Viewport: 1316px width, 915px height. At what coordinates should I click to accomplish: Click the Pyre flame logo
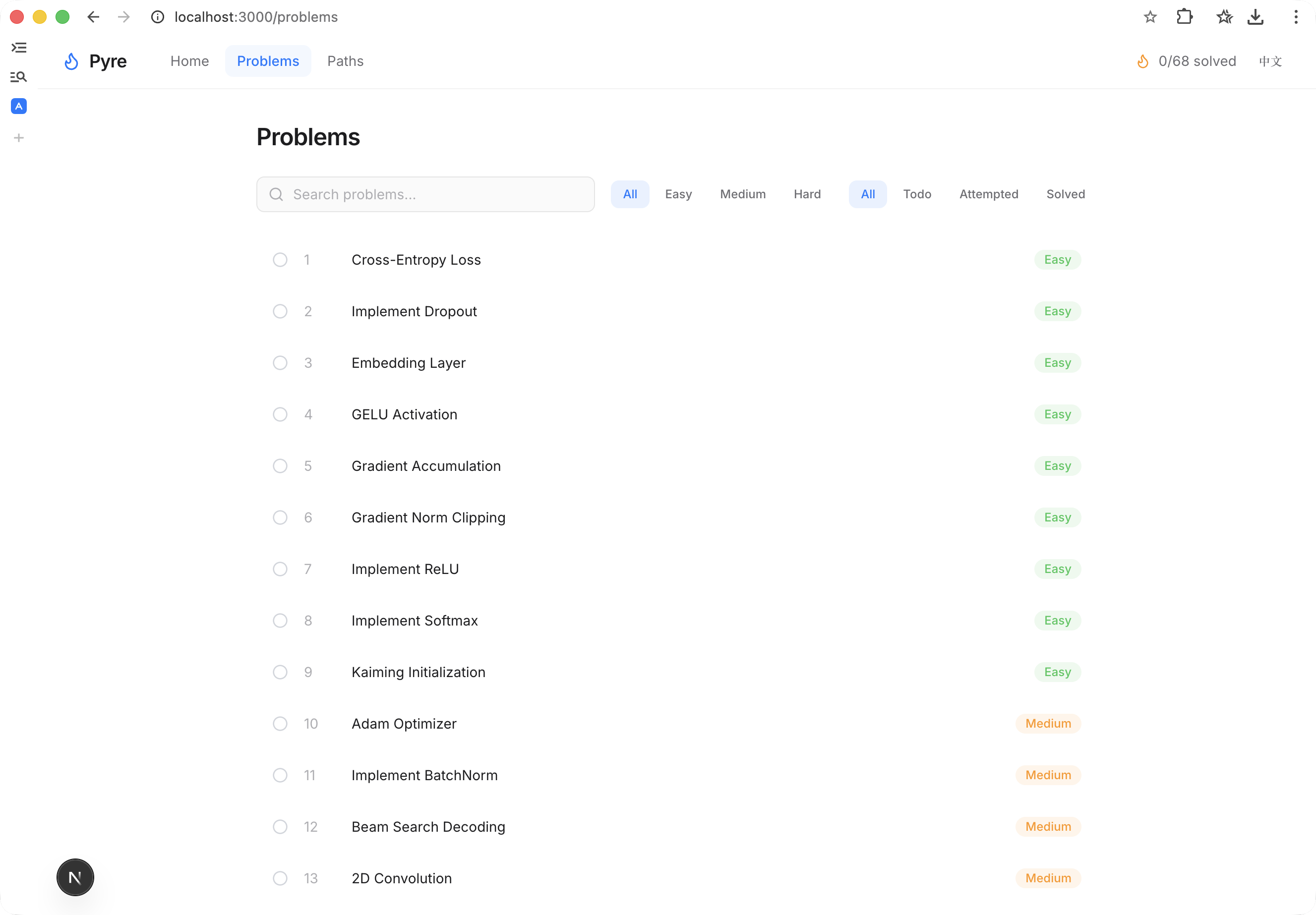71,61
